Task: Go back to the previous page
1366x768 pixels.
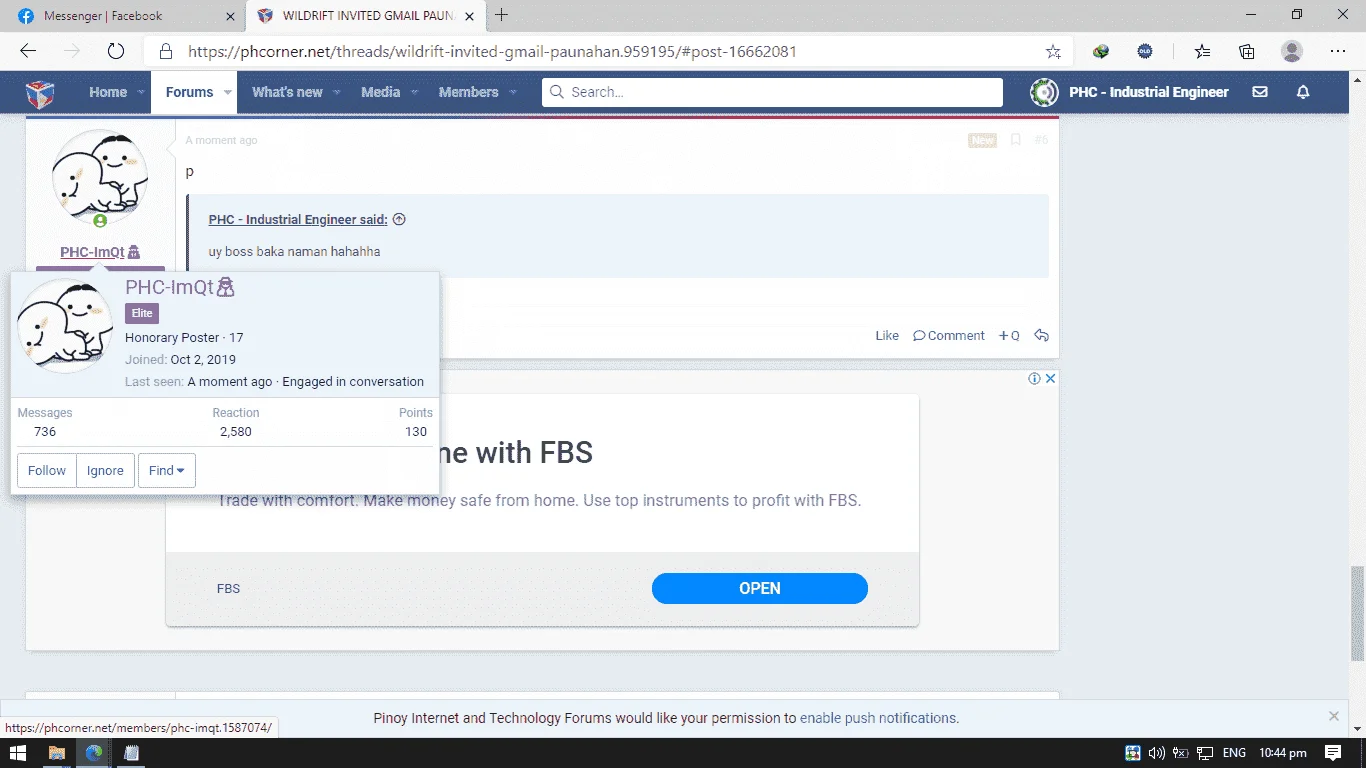Action: coord(28,51)
